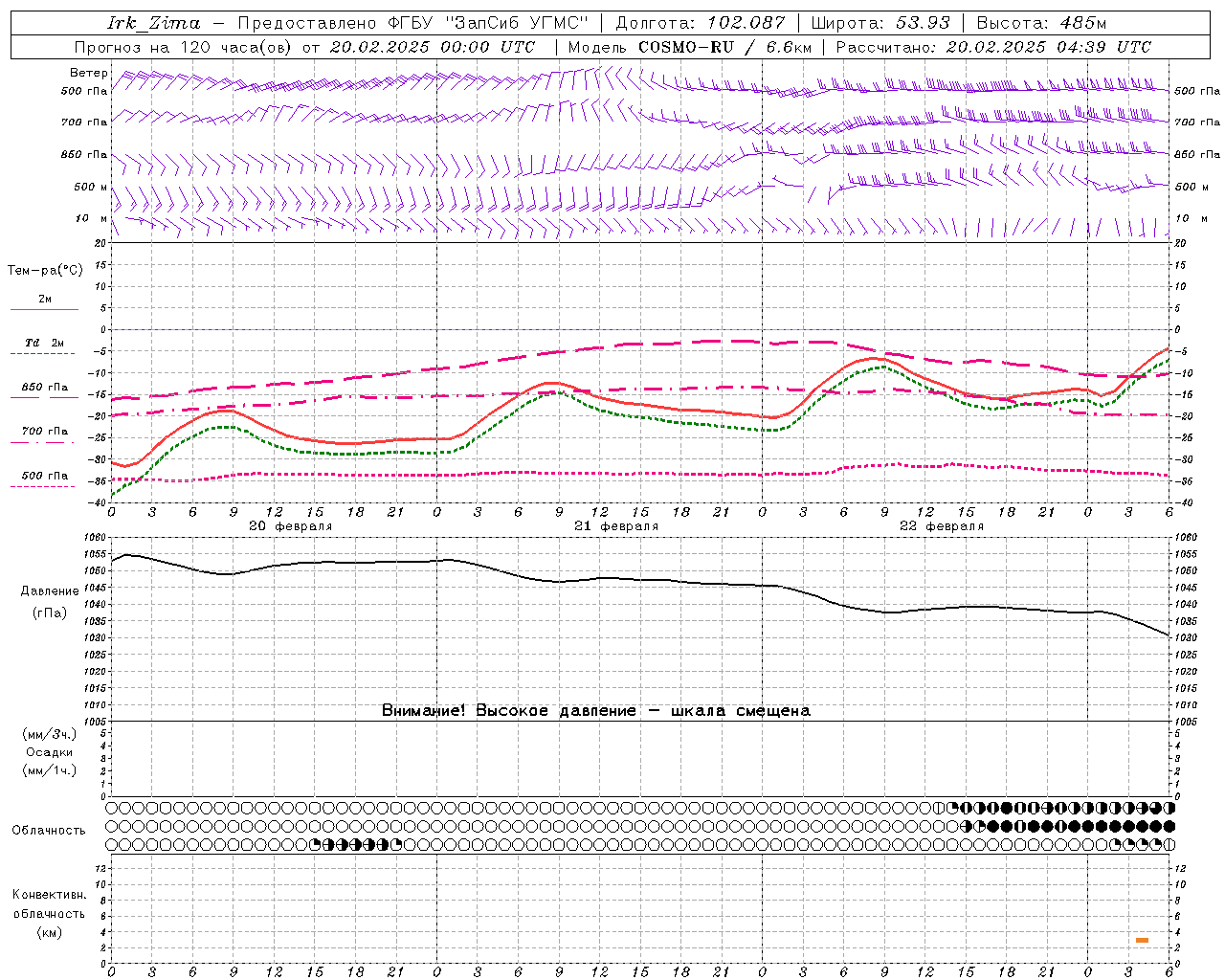Click the 'Облачность' cloudiness label
This screenshot has height=980, width=1225.
point(49,831)
